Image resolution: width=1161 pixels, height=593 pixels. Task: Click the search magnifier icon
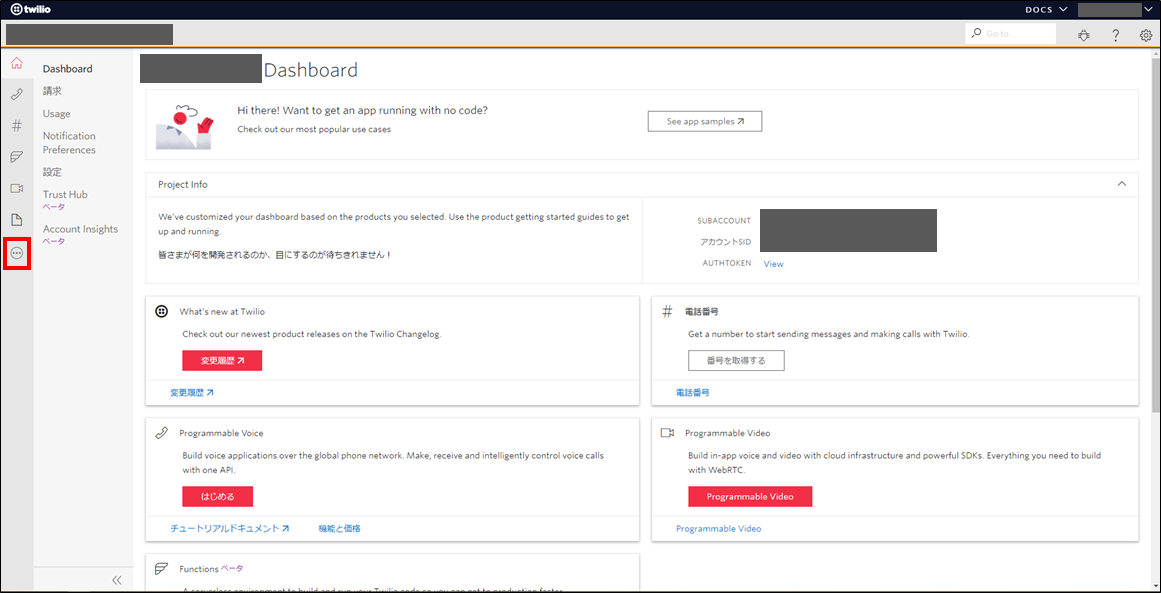(977, 33)
